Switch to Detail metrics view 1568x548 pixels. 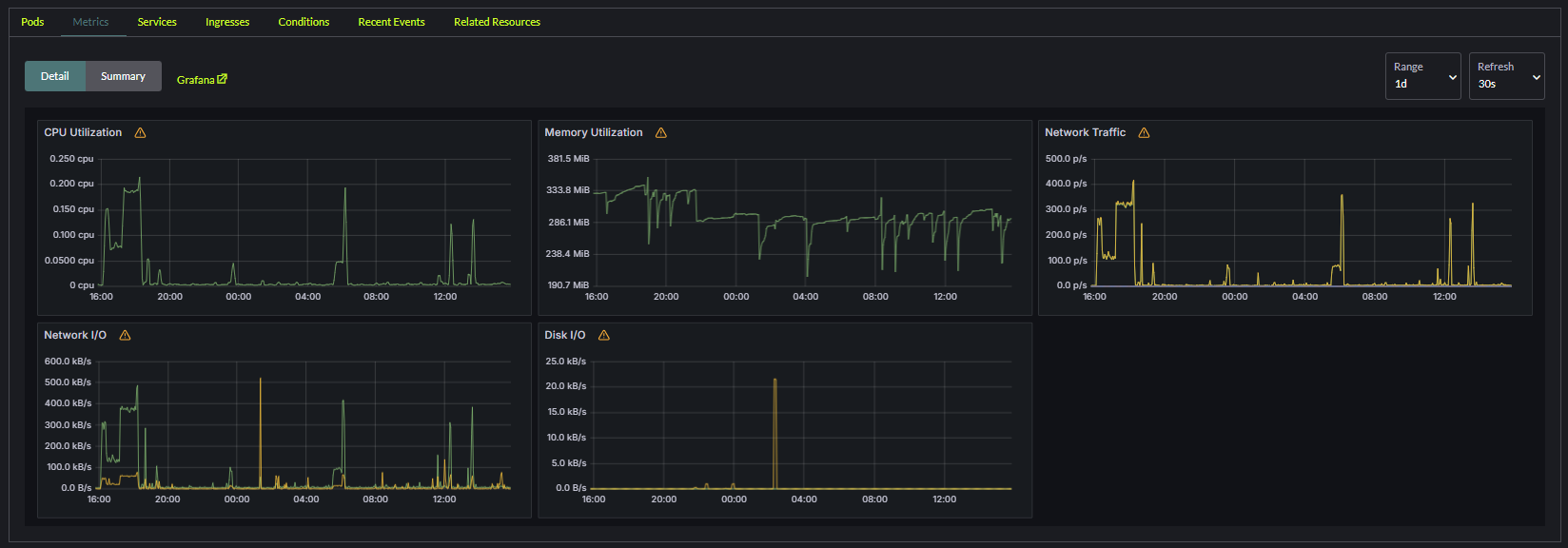tap(55, 76)
